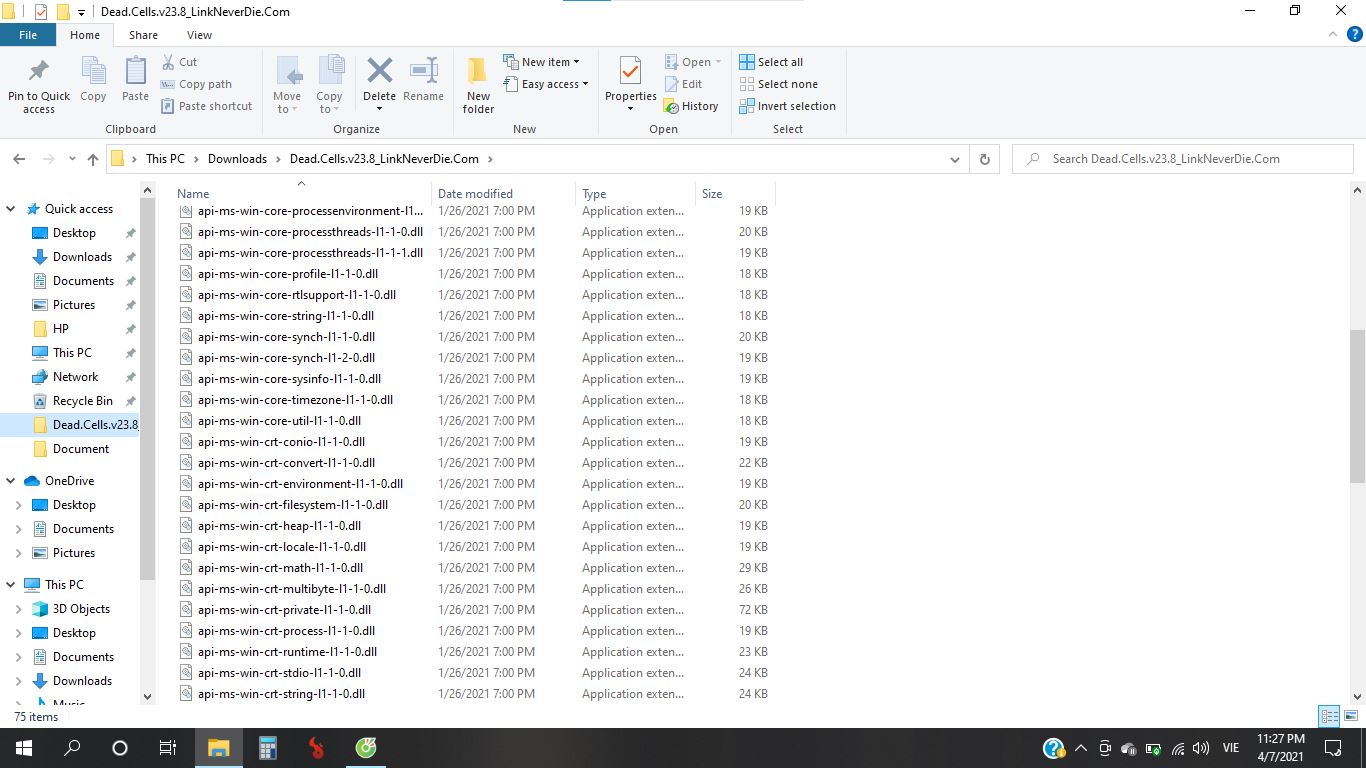Select api-ms-win-crt-private-l1-1-0.dll file
Viewport: 1366px width, 768px height.
click(284, 610)
